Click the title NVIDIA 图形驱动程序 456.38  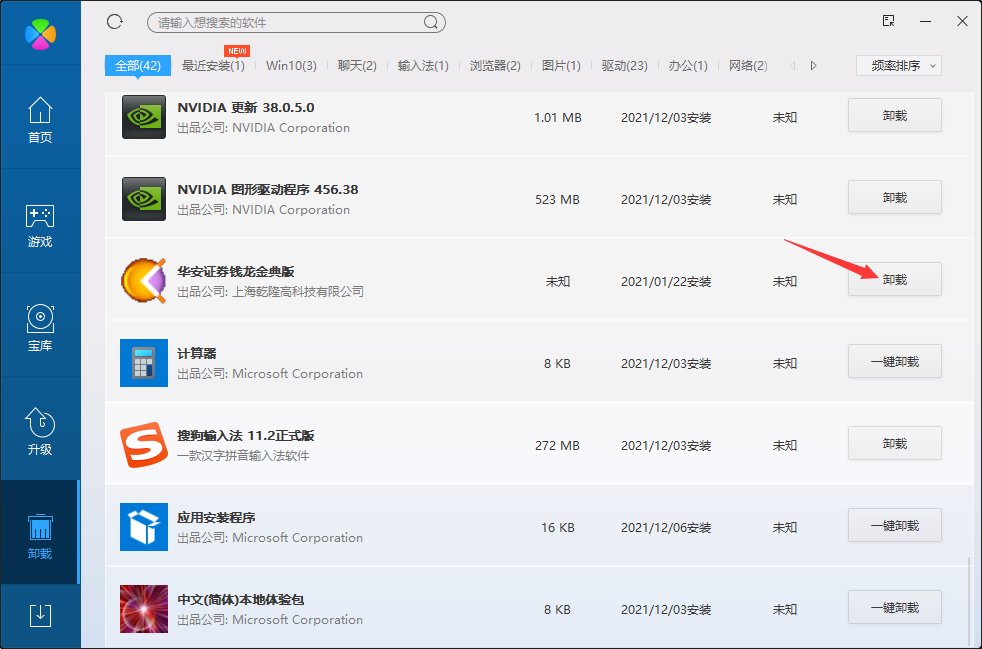267,189
